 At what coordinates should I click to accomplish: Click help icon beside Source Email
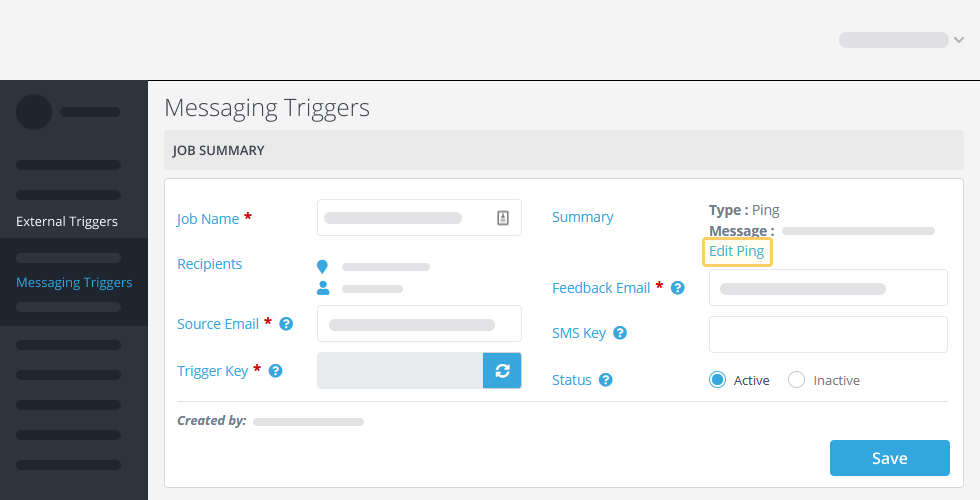tap(286, 324)
